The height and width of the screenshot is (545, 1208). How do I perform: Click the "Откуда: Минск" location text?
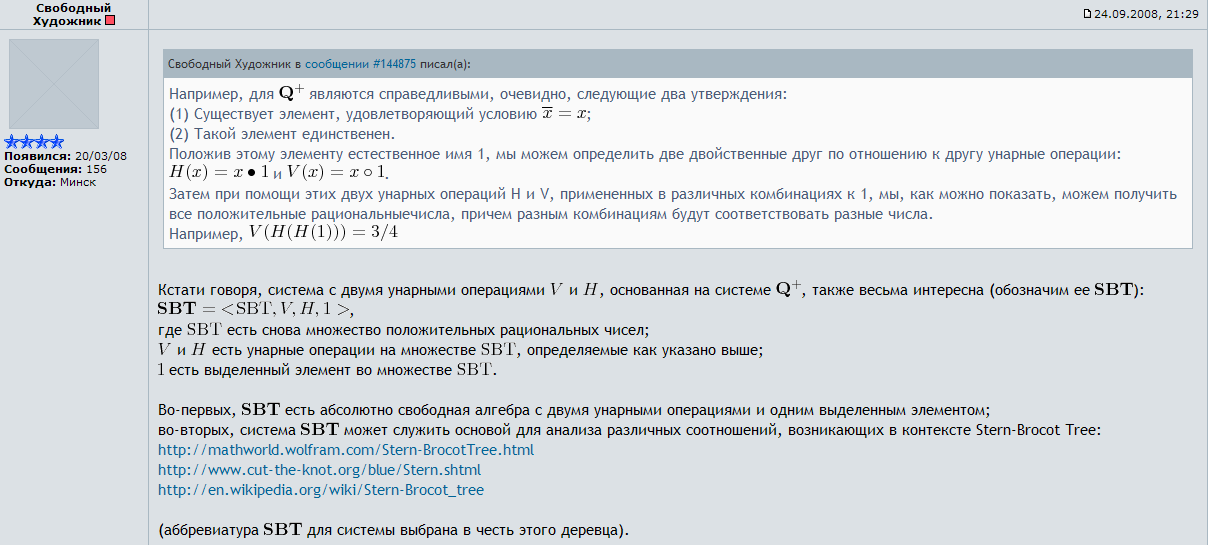pos(50,182)
